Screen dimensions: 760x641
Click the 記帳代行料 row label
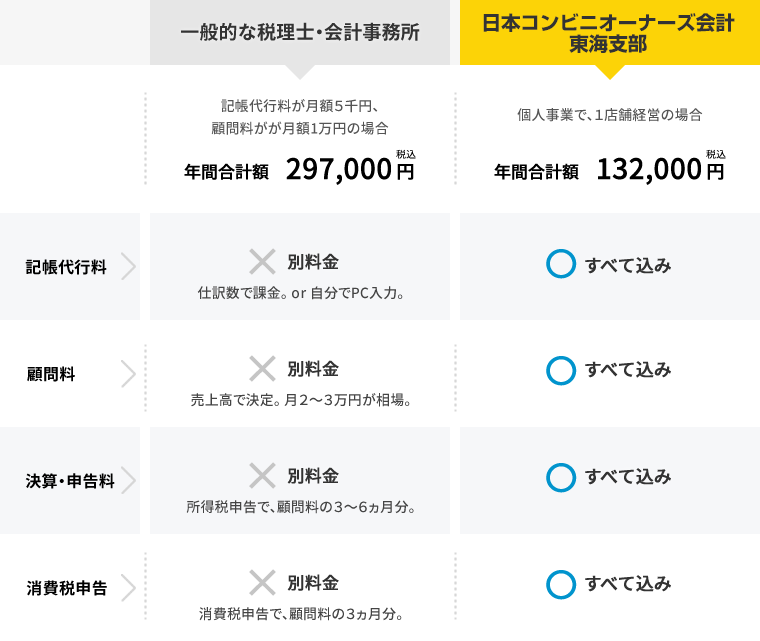(x=66, y=267)
